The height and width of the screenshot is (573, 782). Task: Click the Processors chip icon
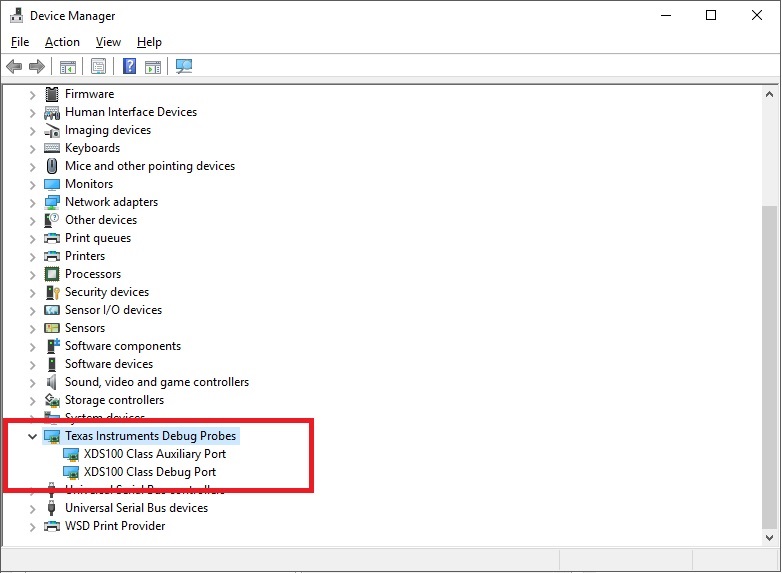point(52,274)
